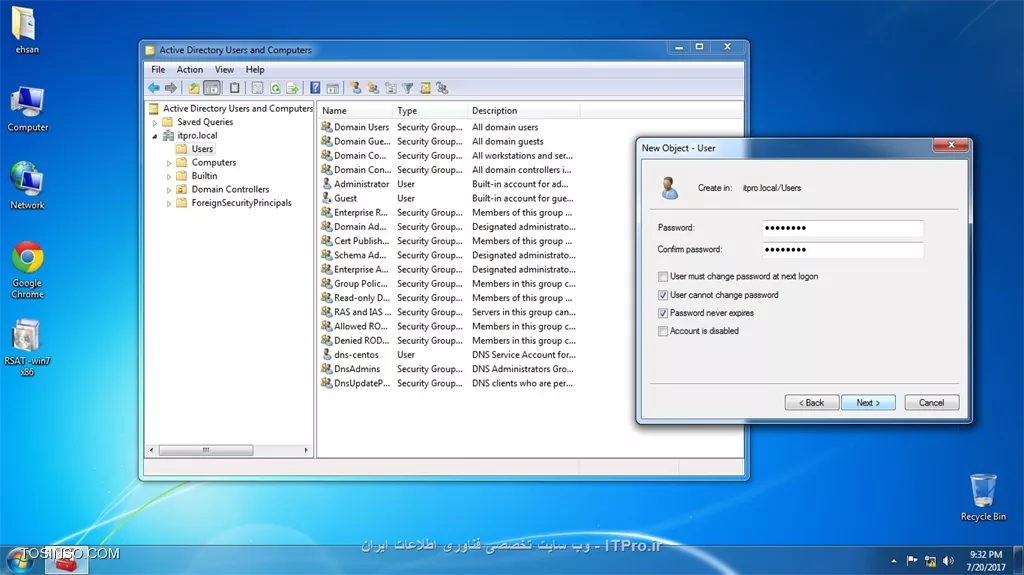The image size is (1024, 575).
Task: Click the Create New User toolbar icon
Action: pos(355,88)
